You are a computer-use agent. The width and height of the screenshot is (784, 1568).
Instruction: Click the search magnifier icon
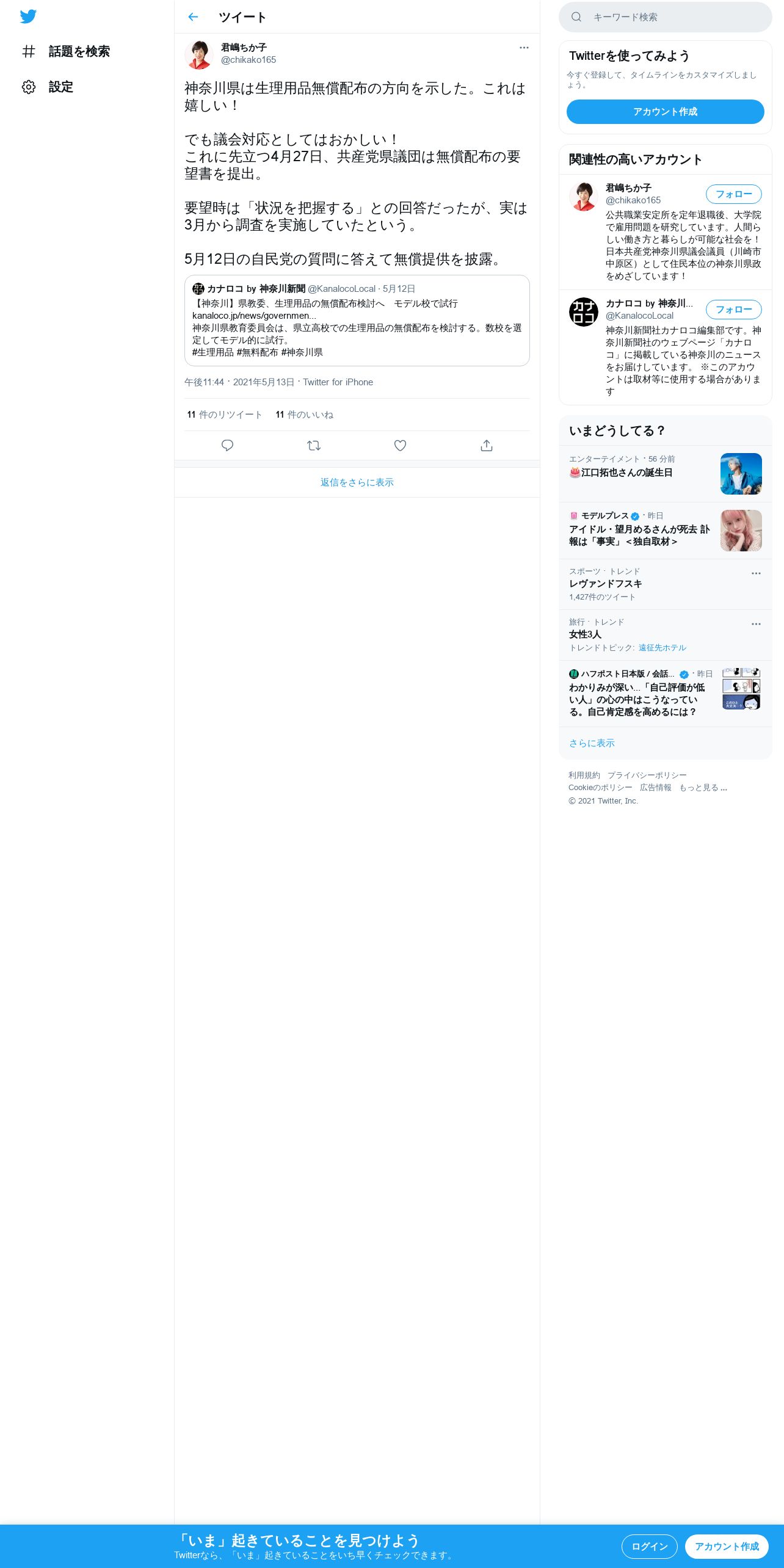[576, 17]
